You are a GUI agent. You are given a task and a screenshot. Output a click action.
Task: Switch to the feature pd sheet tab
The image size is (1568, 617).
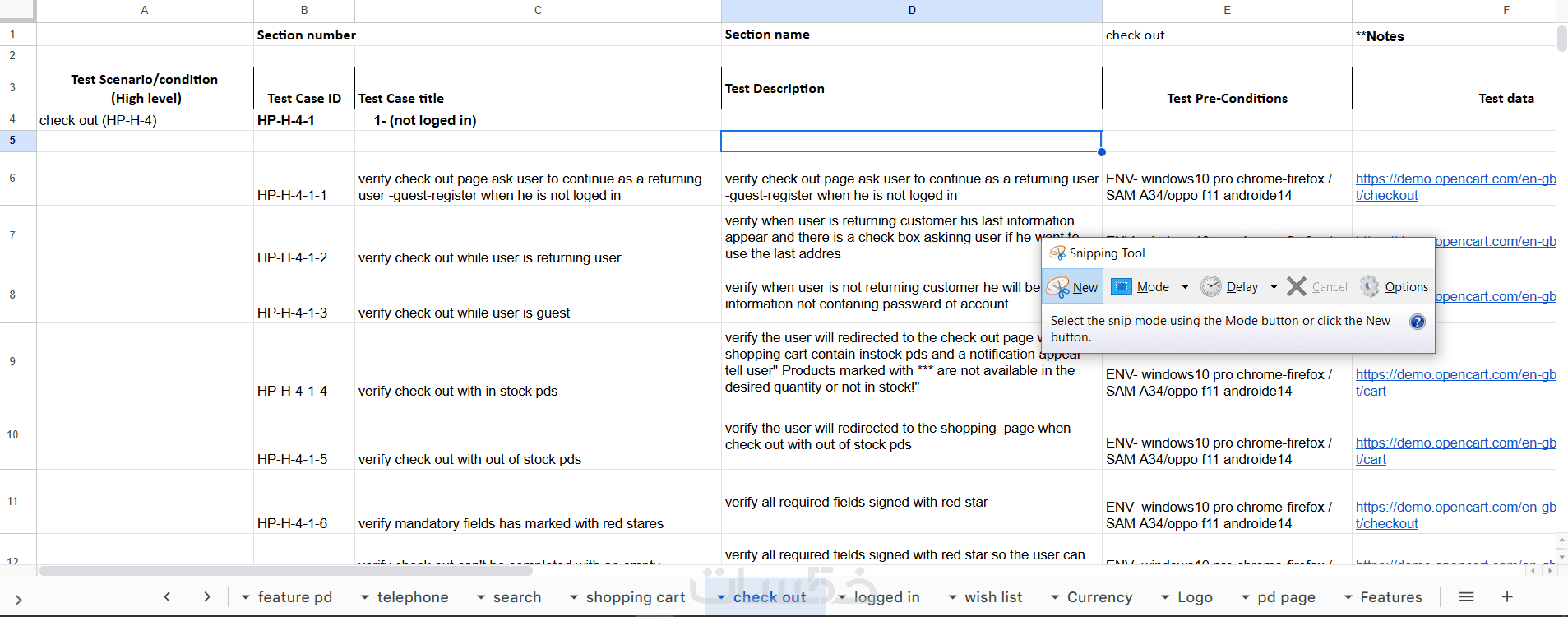pos(294,597)
